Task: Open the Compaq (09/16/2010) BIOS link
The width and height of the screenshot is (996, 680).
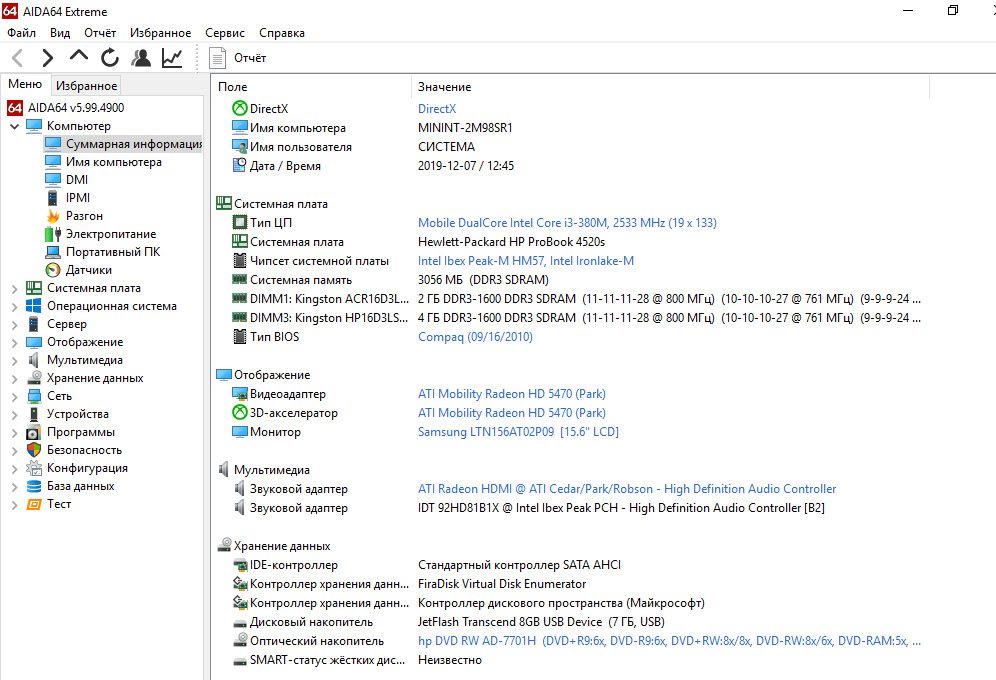Action: pyautogui.click(x=475, y=337)
